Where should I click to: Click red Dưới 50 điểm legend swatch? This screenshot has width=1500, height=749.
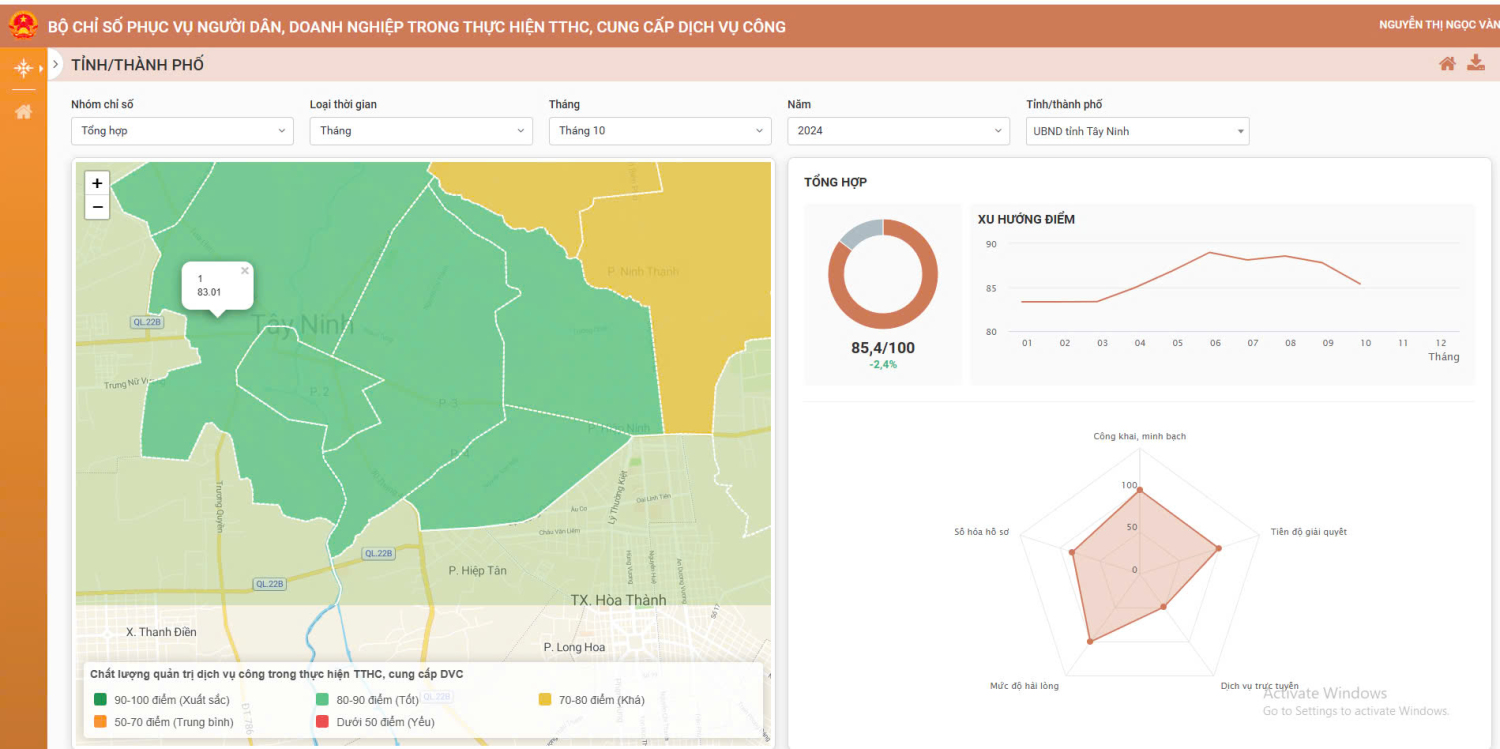pyautogui.click(x=322, y=722)
